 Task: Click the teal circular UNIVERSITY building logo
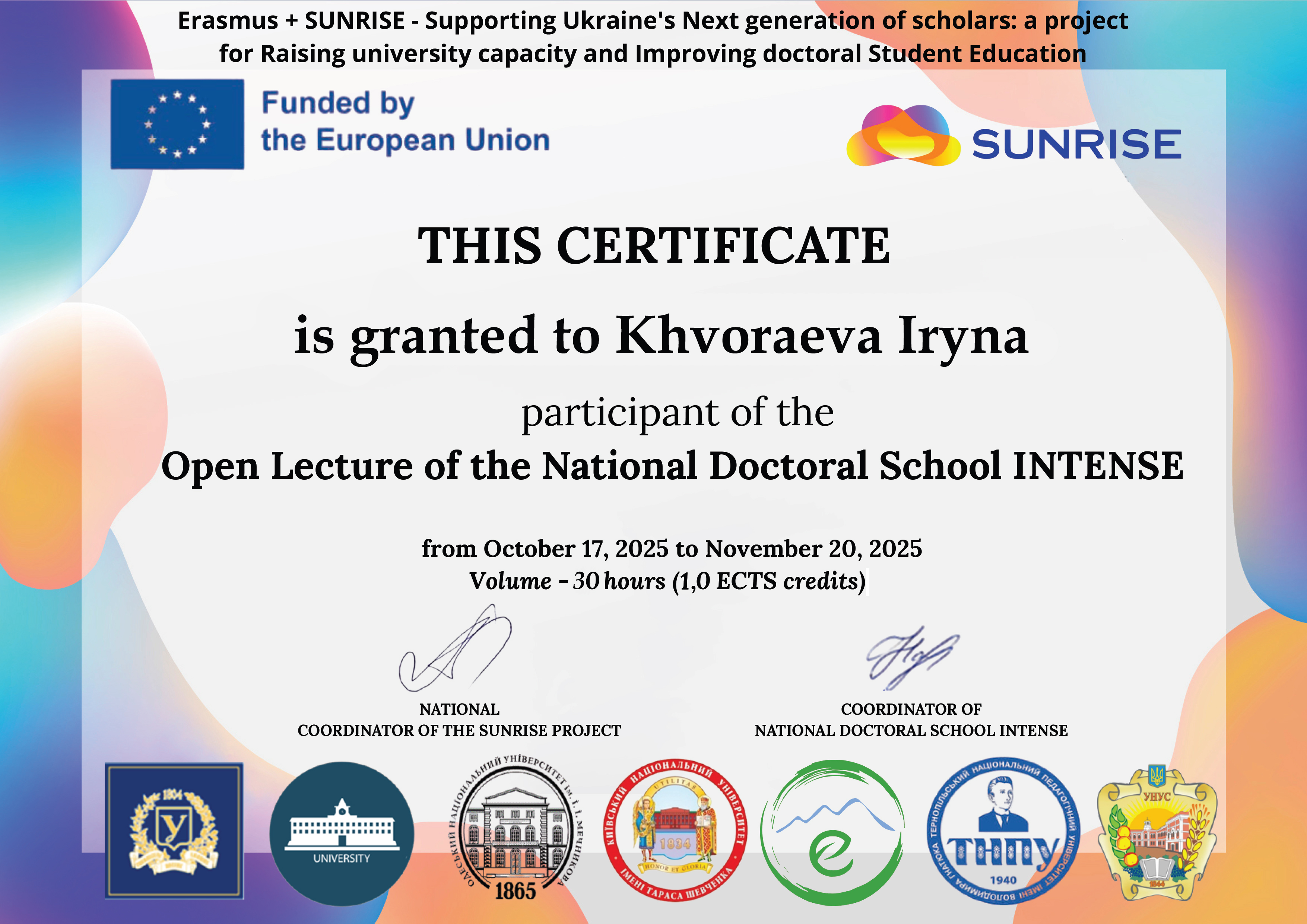(342, 834)
